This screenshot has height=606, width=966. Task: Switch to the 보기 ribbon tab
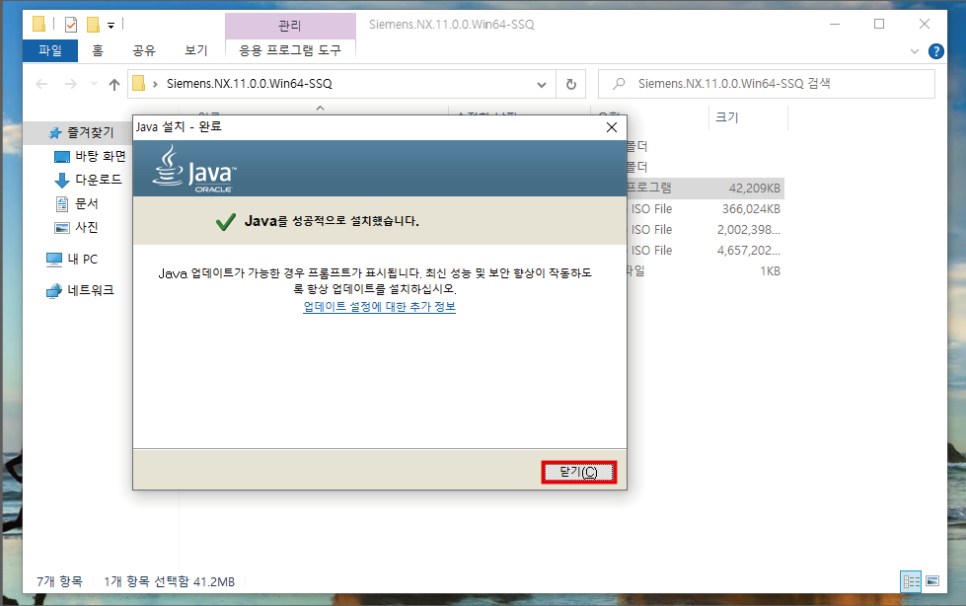[x=196, y=50]
